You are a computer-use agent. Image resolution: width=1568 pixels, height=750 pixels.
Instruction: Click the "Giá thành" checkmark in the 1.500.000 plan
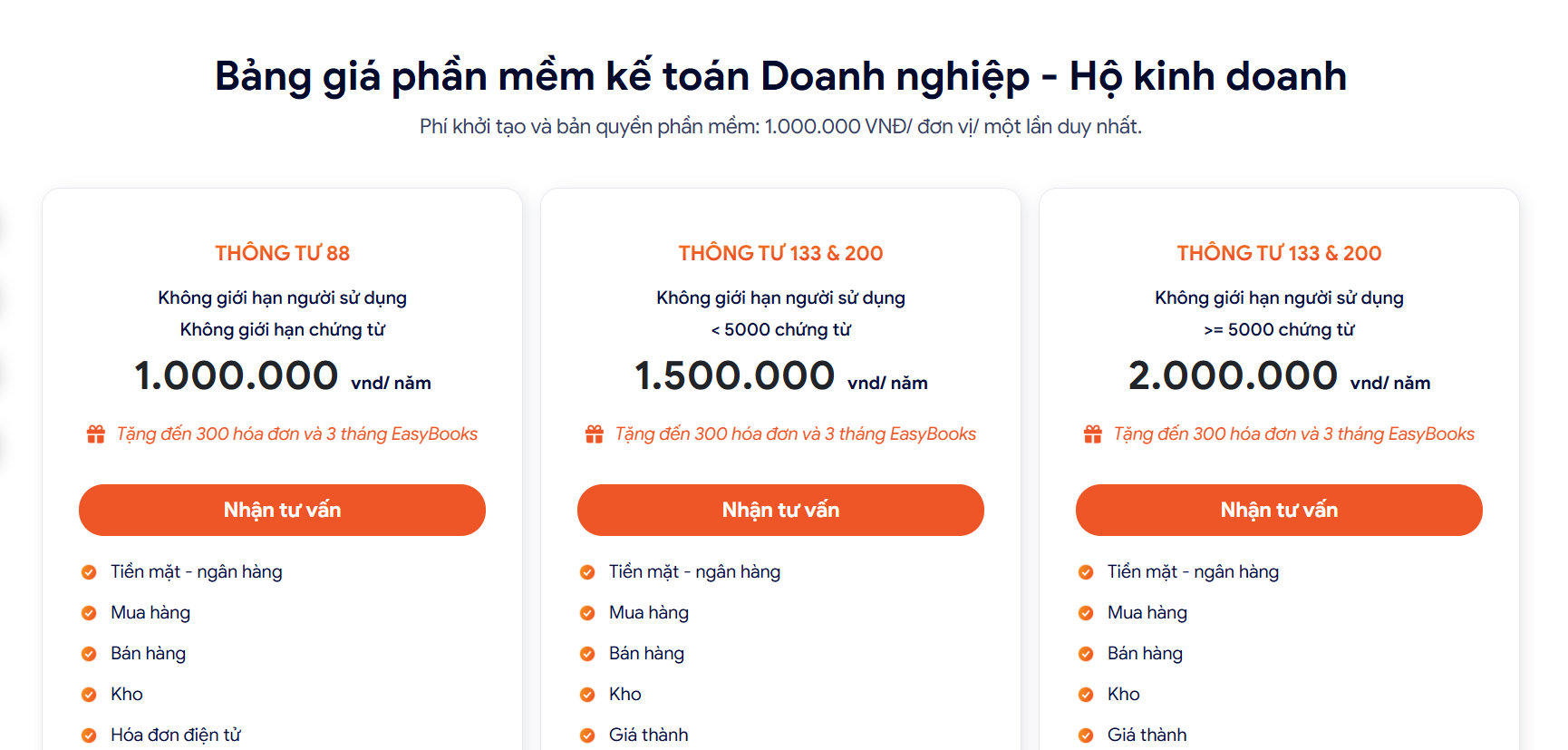[x=587, y=735]
